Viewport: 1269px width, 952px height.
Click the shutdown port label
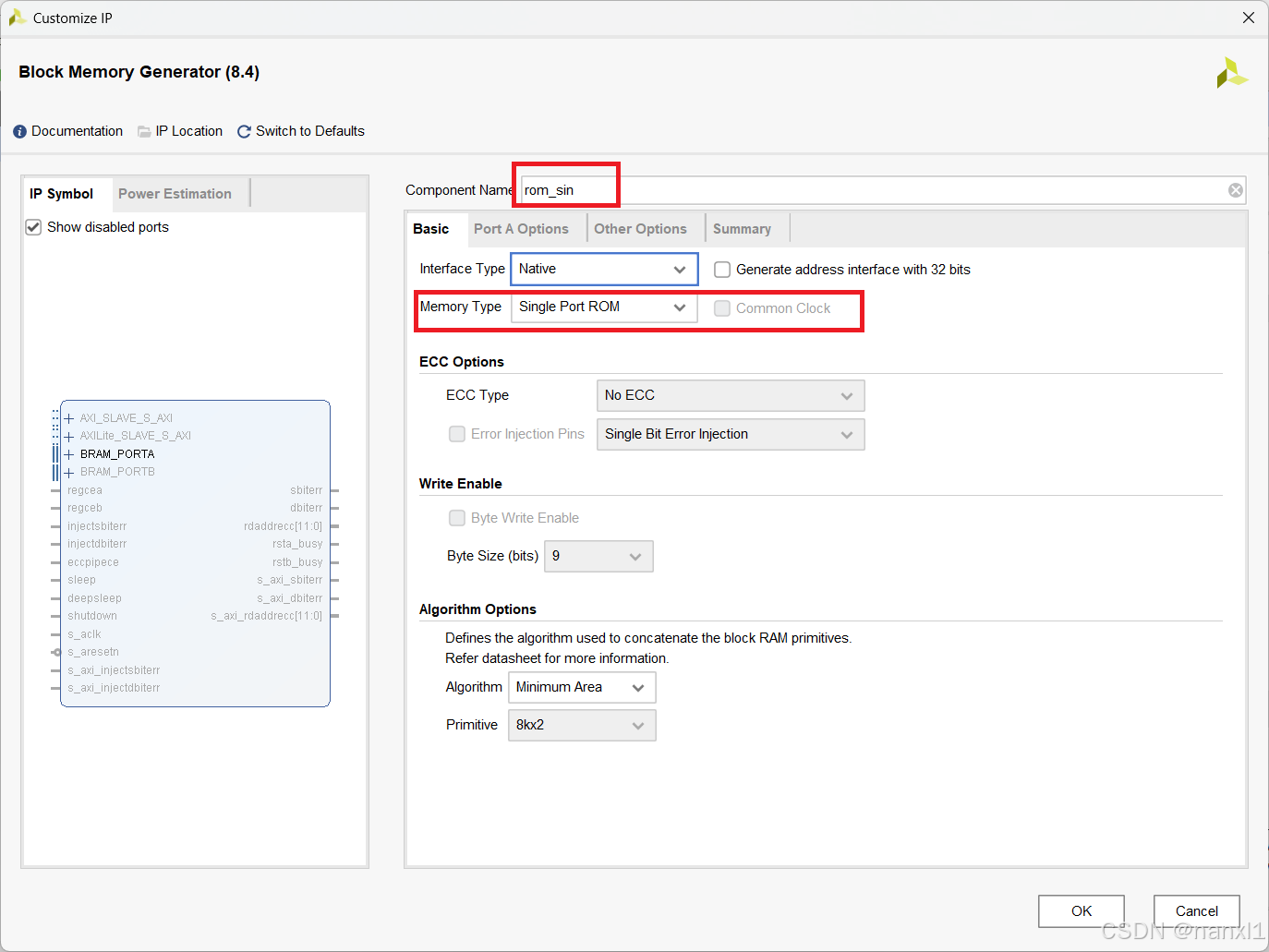click(x=92, y=616)
